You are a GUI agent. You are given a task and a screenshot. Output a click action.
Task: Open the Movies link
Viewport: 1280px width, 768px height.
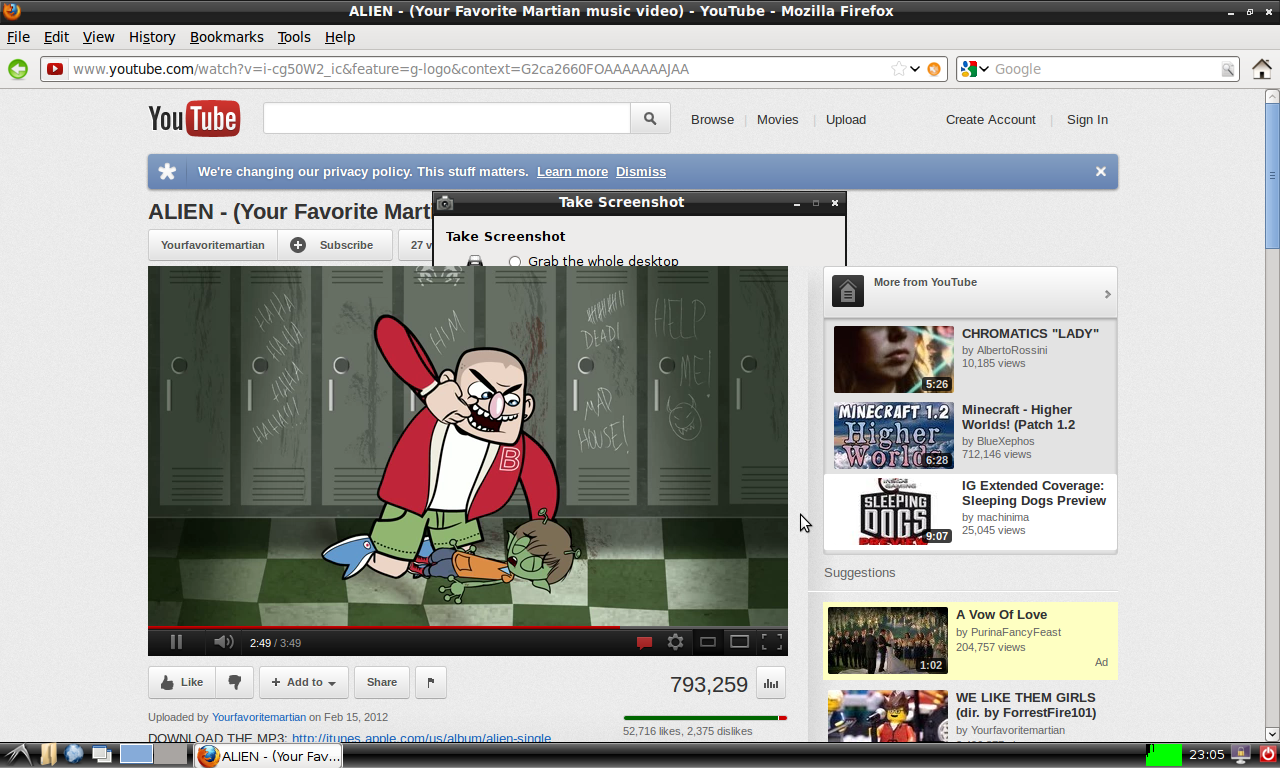(x=777, y=119)
